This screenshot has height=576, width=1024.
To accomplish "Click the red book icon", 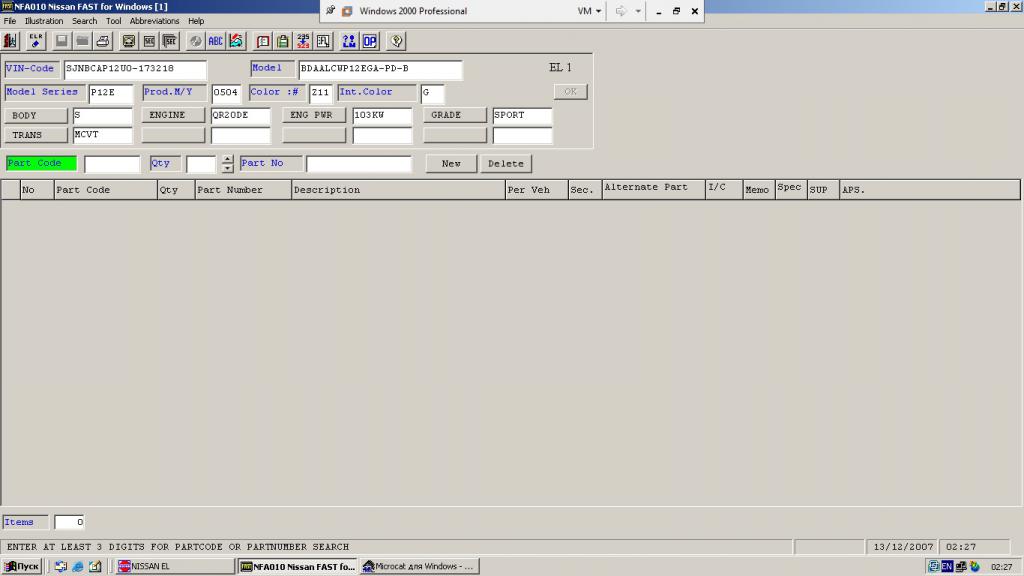I will [263, 41].
